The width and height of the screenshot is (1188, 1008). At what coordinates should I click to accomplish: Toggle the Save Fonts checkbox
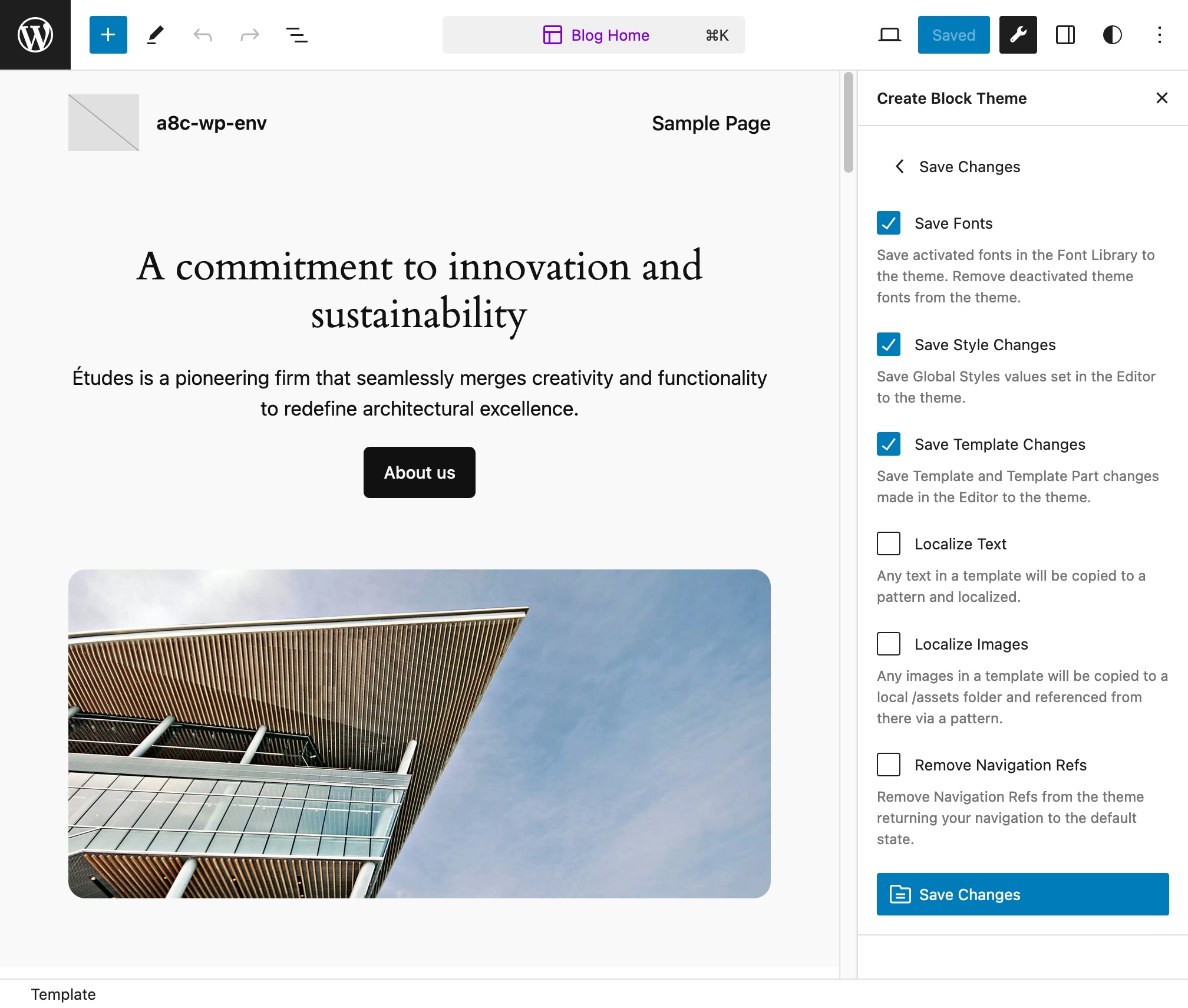point(889,222)
